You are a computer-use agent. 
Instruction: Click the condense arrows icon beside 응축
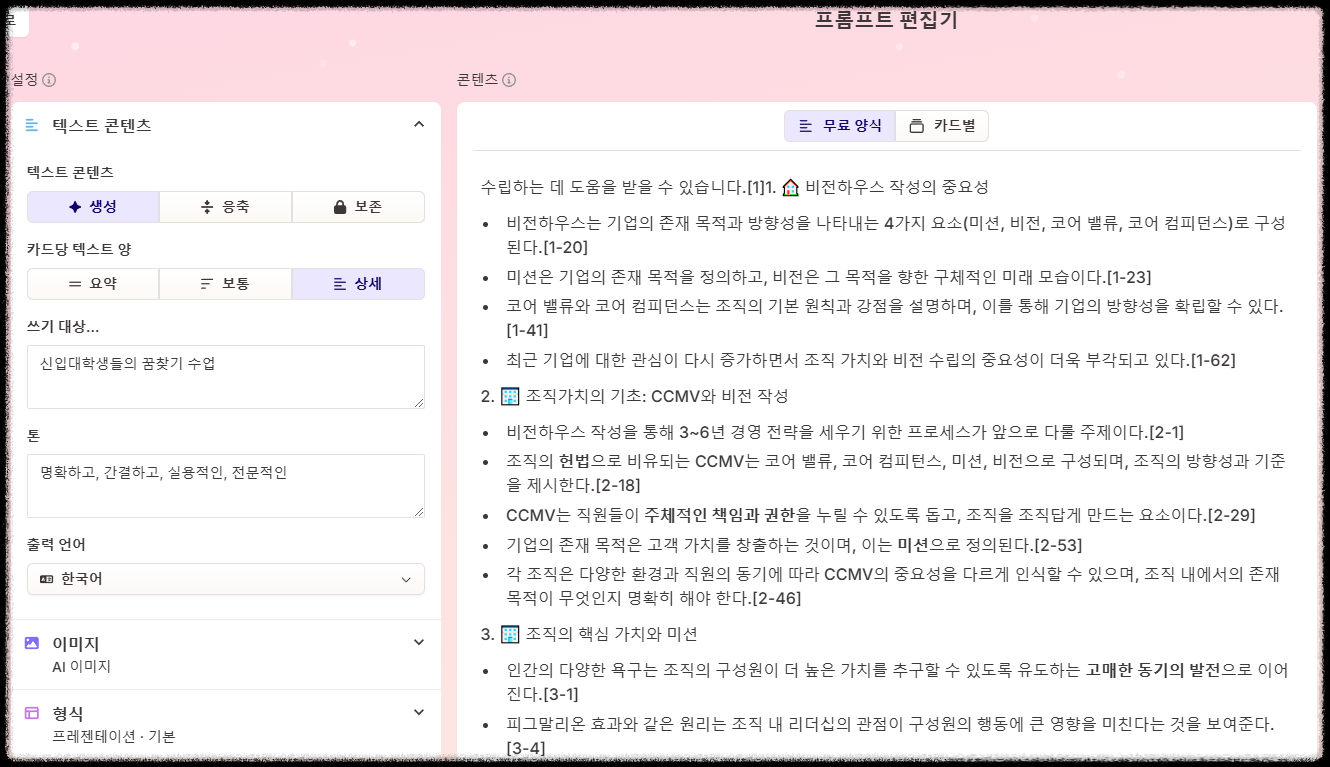point(207,206)
